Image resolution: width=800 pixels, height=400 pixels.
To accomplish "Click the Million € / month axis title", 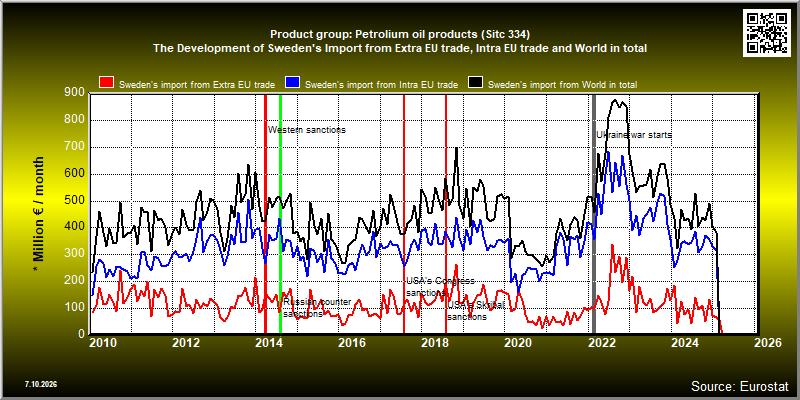I will [x=39, y=214].
